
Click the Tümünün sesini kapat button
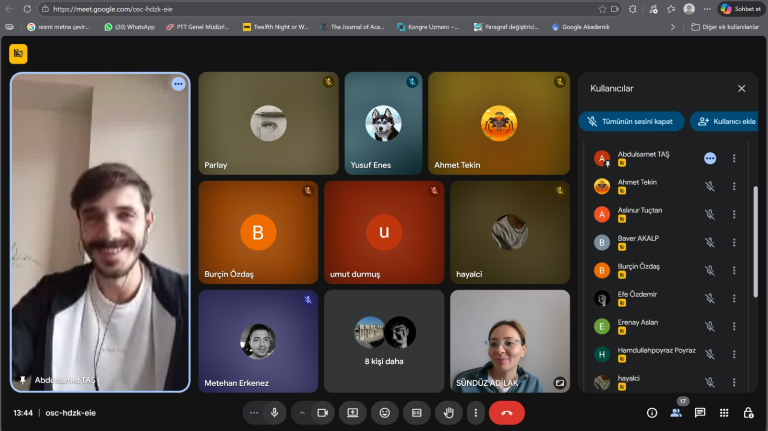(x=631, y=122)
